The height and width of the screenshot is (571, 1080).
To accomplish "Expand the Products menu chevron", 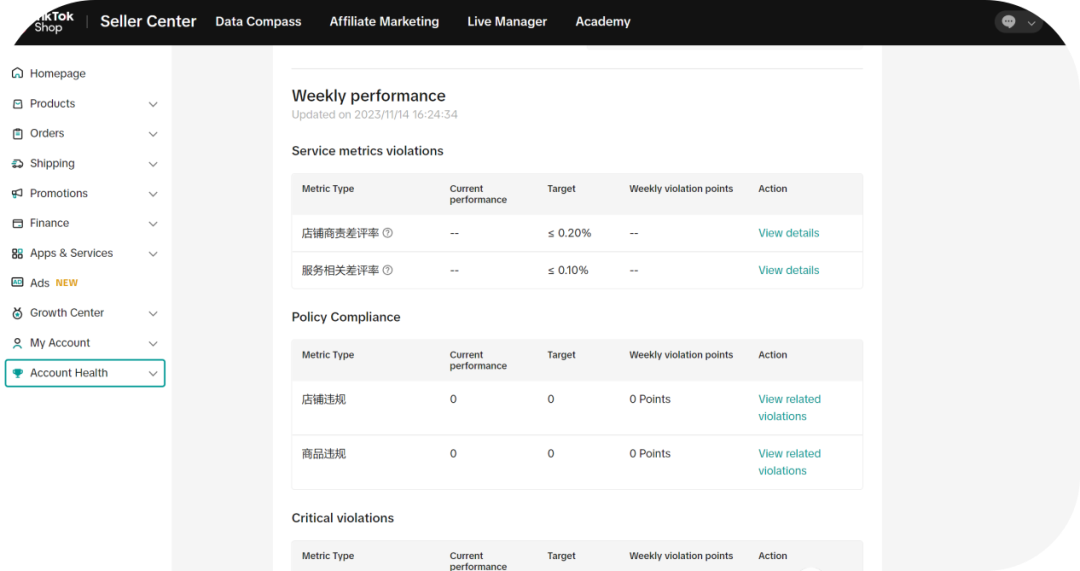I will [x=153, y=104].
